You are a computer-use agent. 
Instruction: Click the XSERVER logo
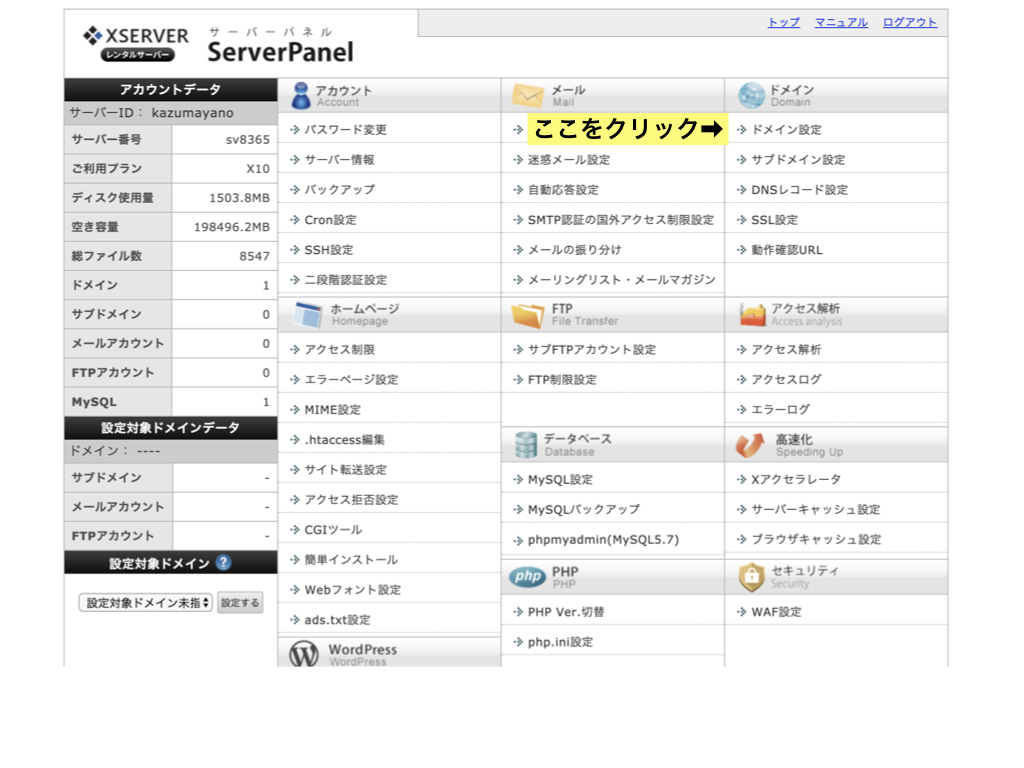coord(136,43)
